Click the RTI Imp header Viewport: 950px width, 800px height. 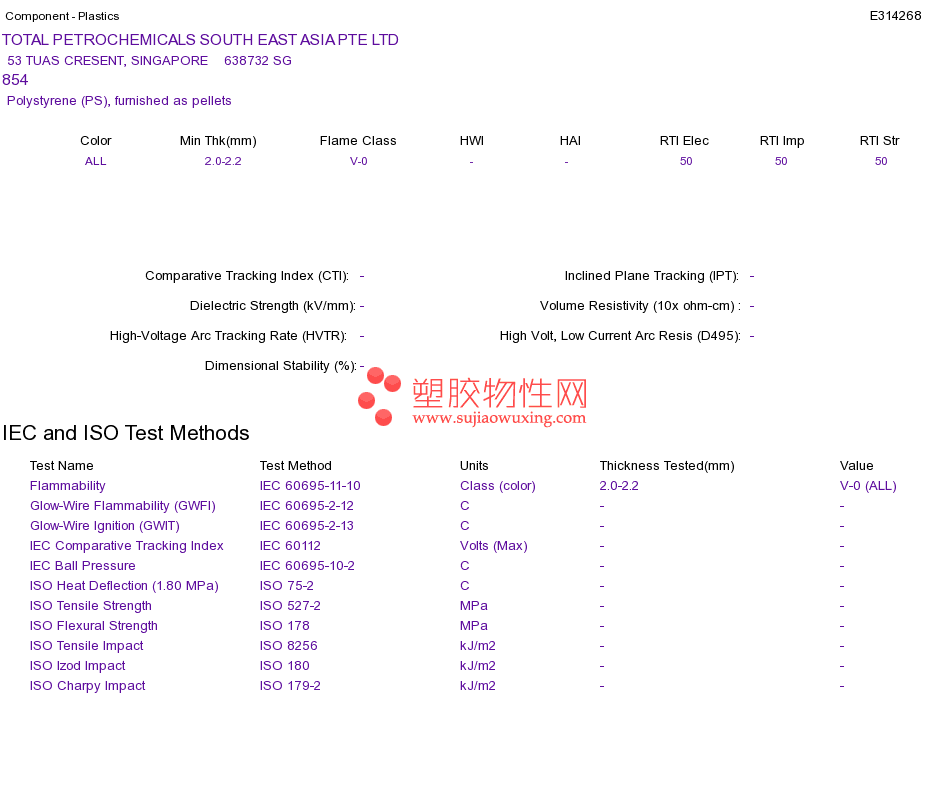782,141
